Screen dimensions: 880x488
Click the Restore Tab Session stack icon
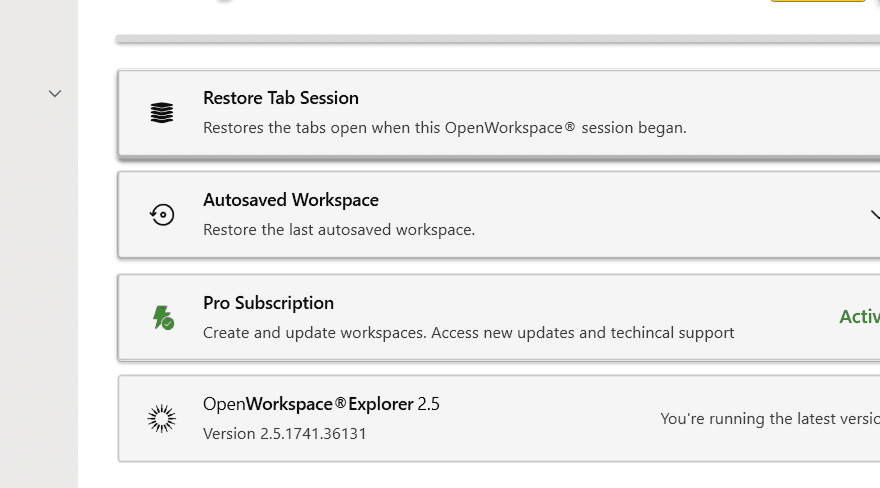(x=162, y=113)
